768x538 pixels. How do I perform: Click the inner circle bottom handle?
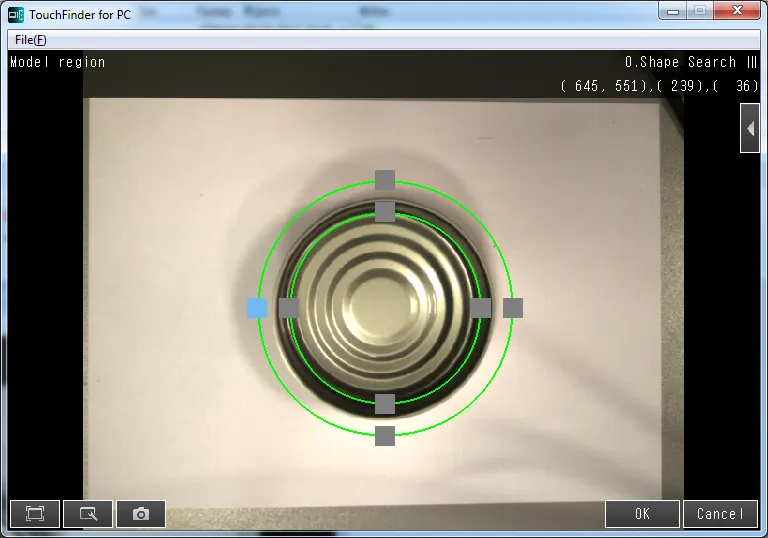coord(385,404)
